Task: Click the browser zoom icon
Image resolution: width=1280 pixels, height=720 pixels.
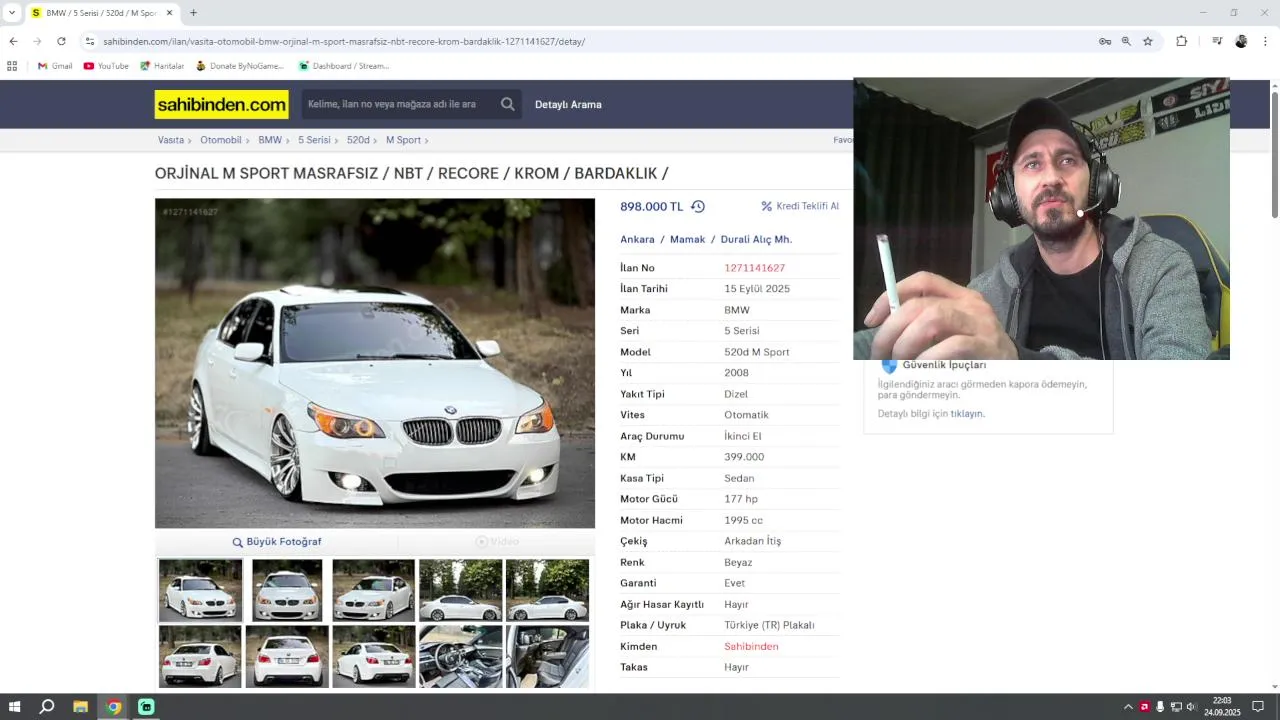Action: pos(1126,41)
